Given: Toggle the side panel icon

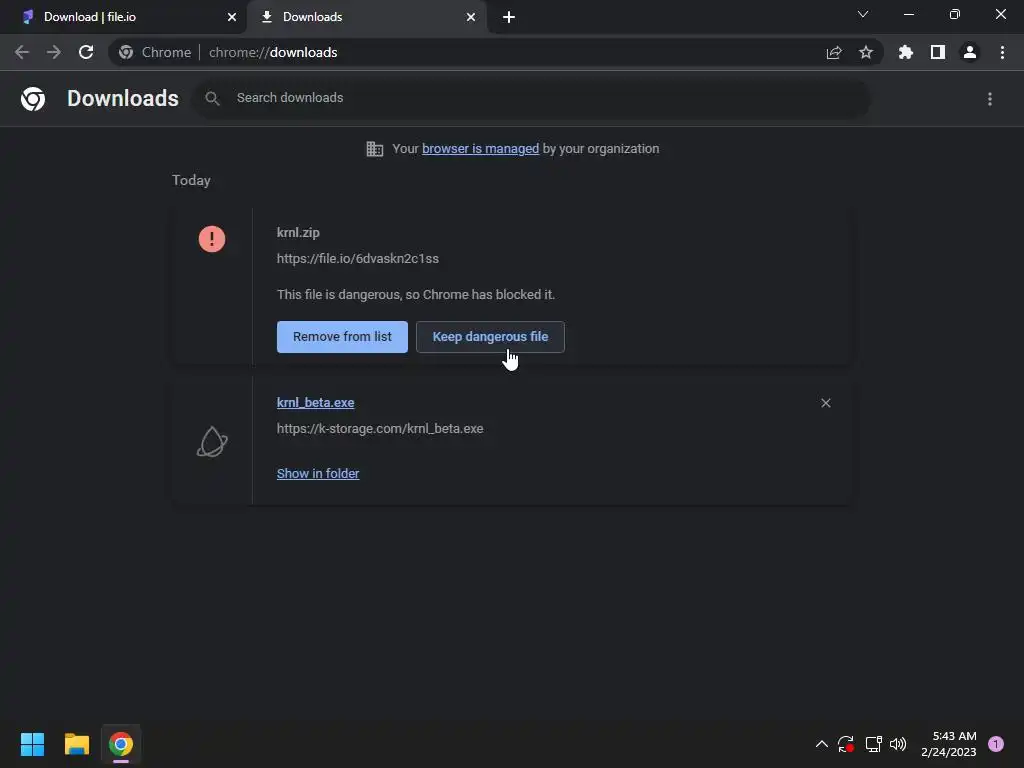Looking at the screenshot, I should 938,52.
